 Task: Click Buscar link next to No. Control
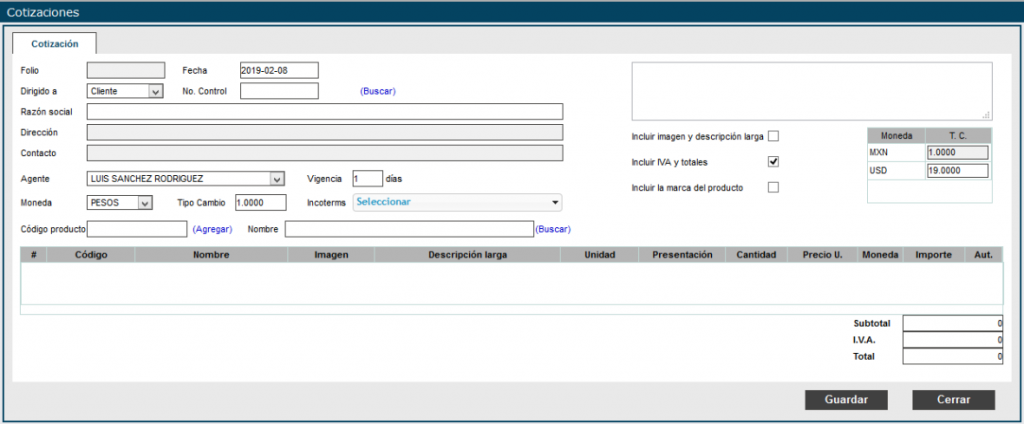(378, 91)
